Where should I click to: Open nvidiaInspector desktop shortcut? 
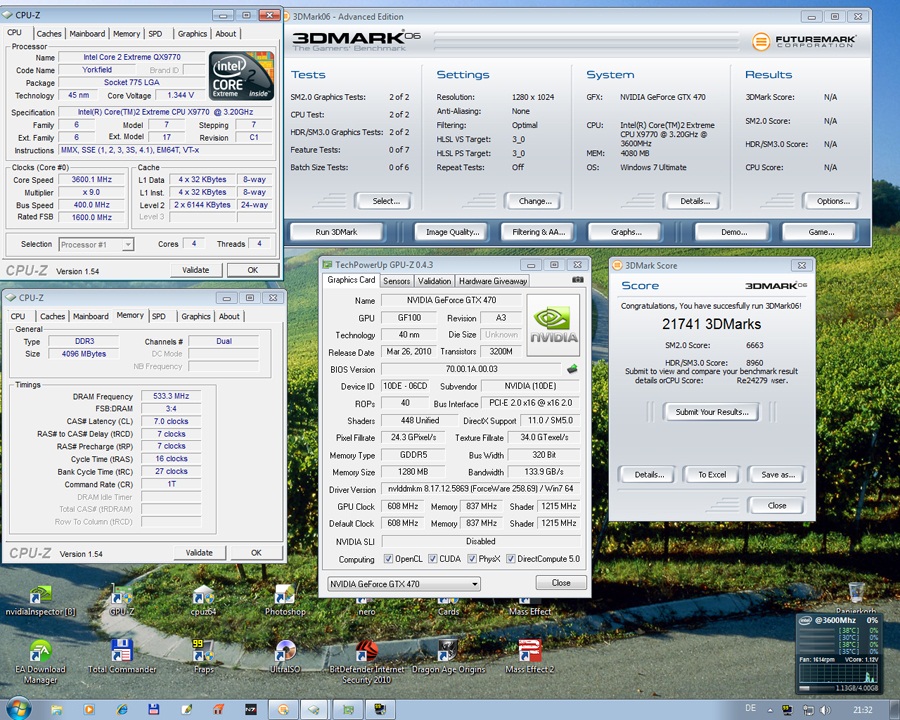click(40, 601)
